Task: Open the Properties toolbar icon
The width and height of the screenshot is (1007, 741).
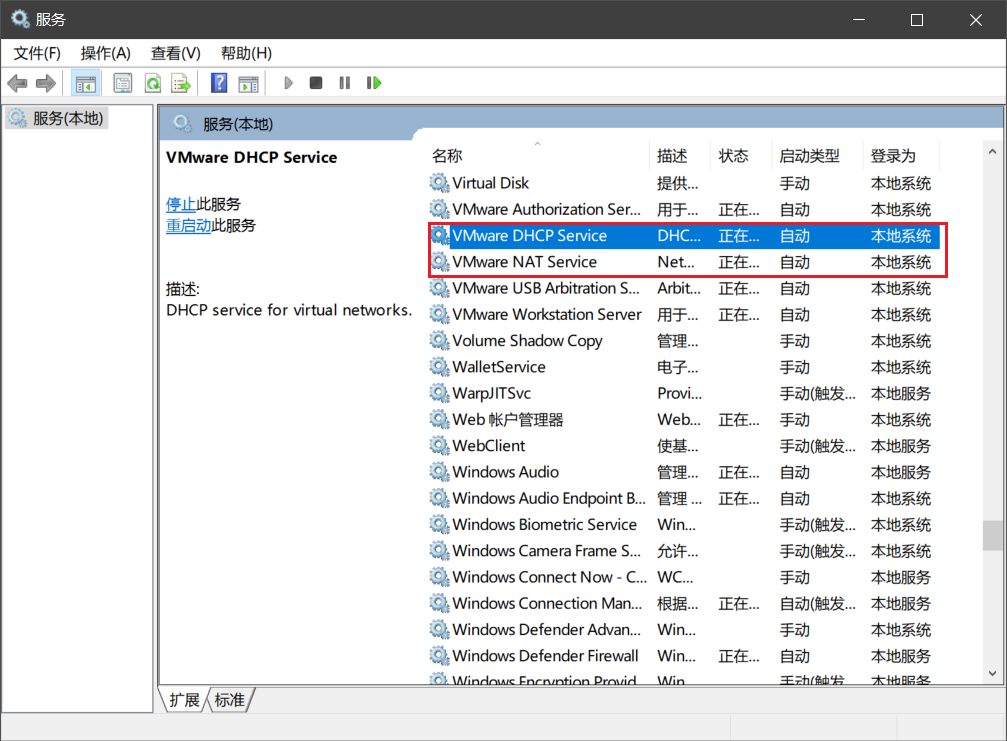Action: [123, 83]
